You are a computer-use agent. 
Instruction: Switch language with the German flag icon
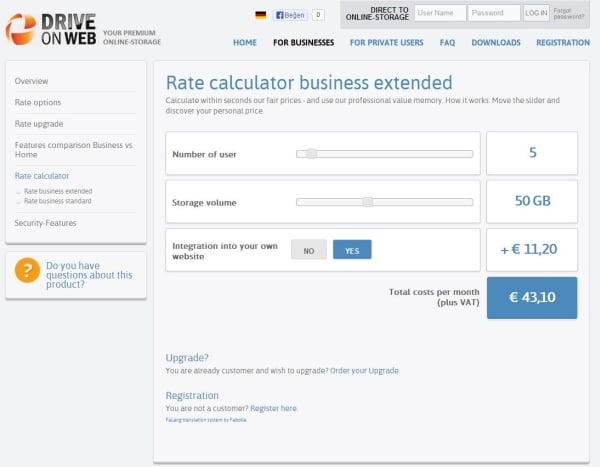(x=261, y=15)
